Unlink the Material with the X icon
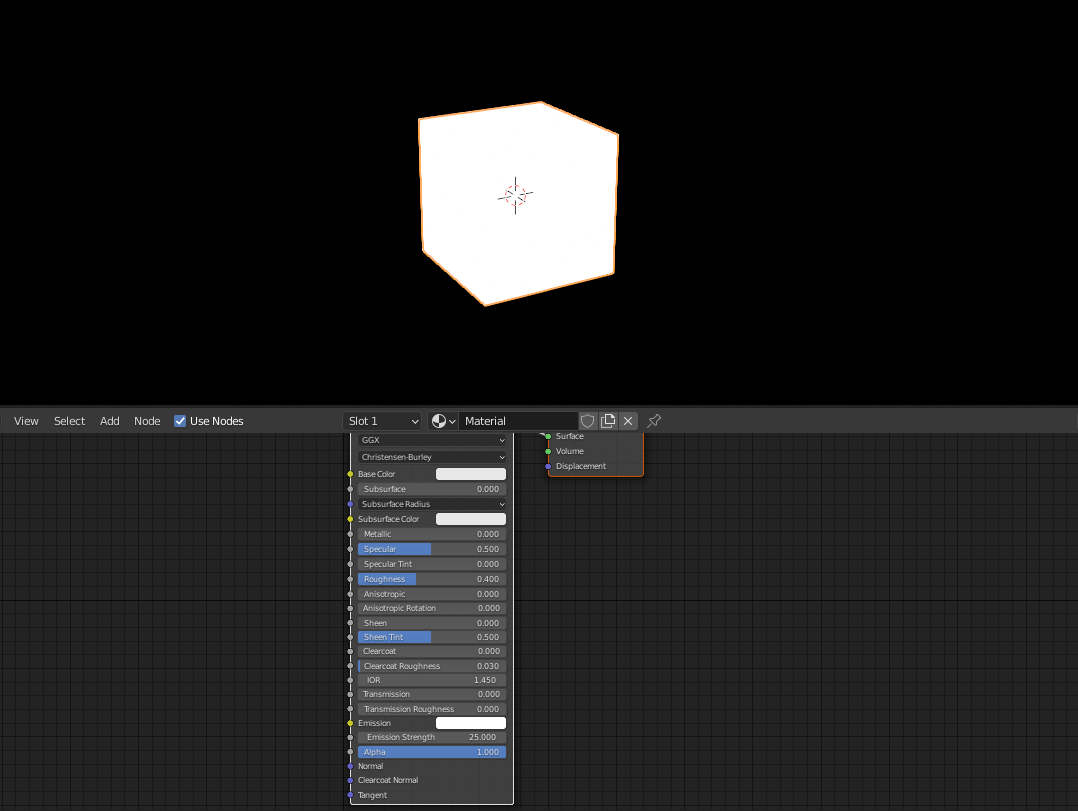This screenshot has height=811, width=1078. [628, 421]
